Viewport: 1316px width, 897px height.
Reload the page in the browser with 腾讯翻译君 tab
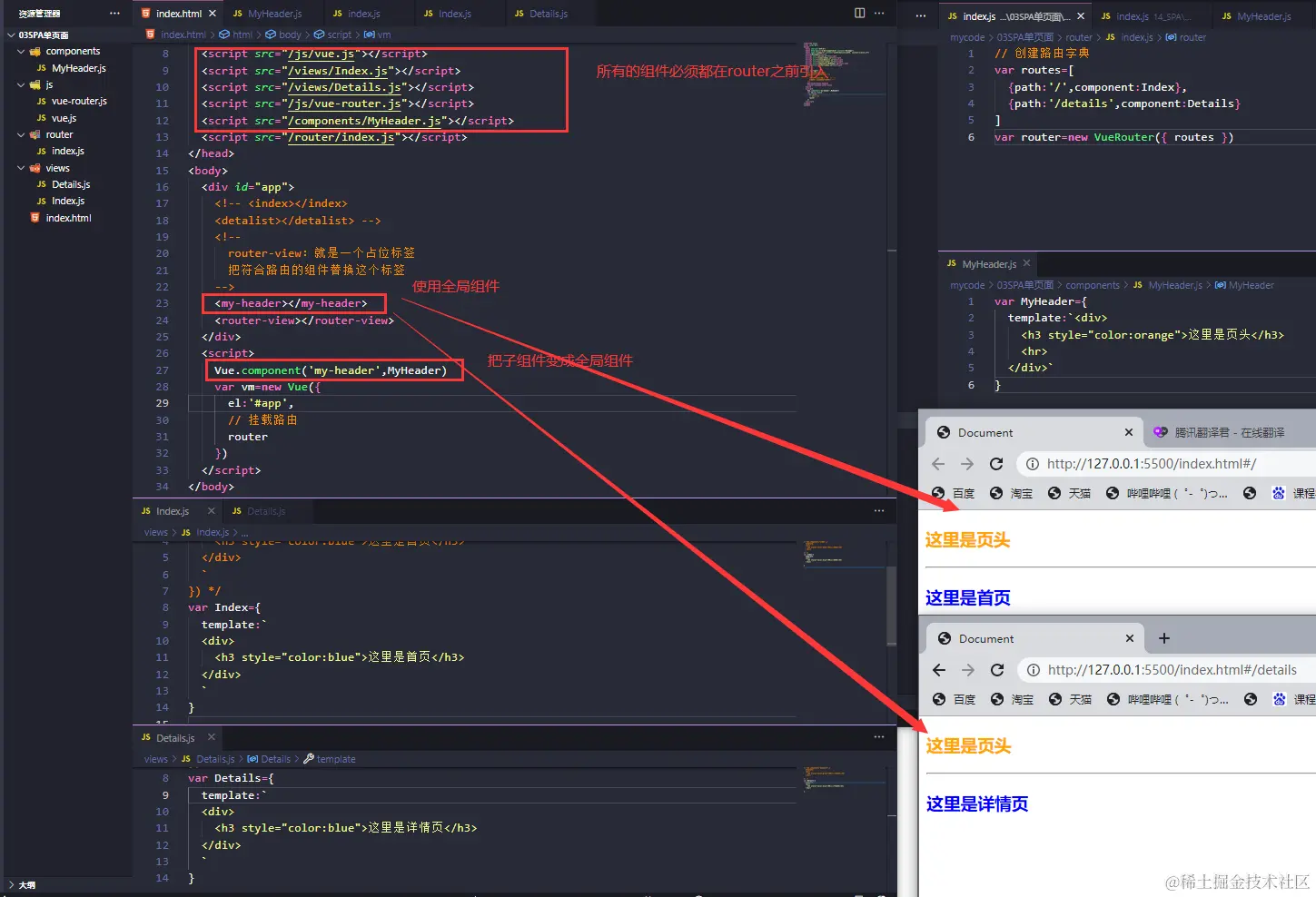[996, 464]
